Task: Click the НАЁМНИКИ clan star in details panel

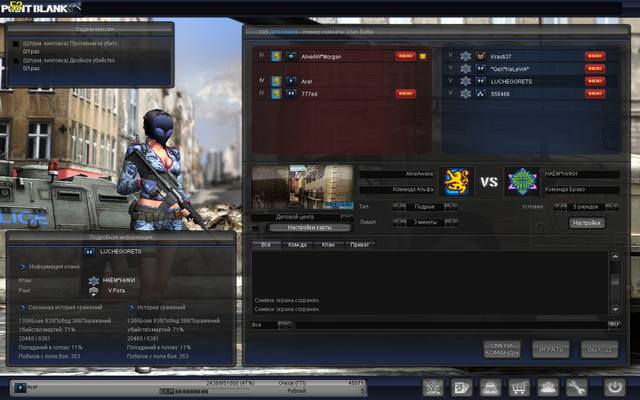Action: [x=94, y=280]
